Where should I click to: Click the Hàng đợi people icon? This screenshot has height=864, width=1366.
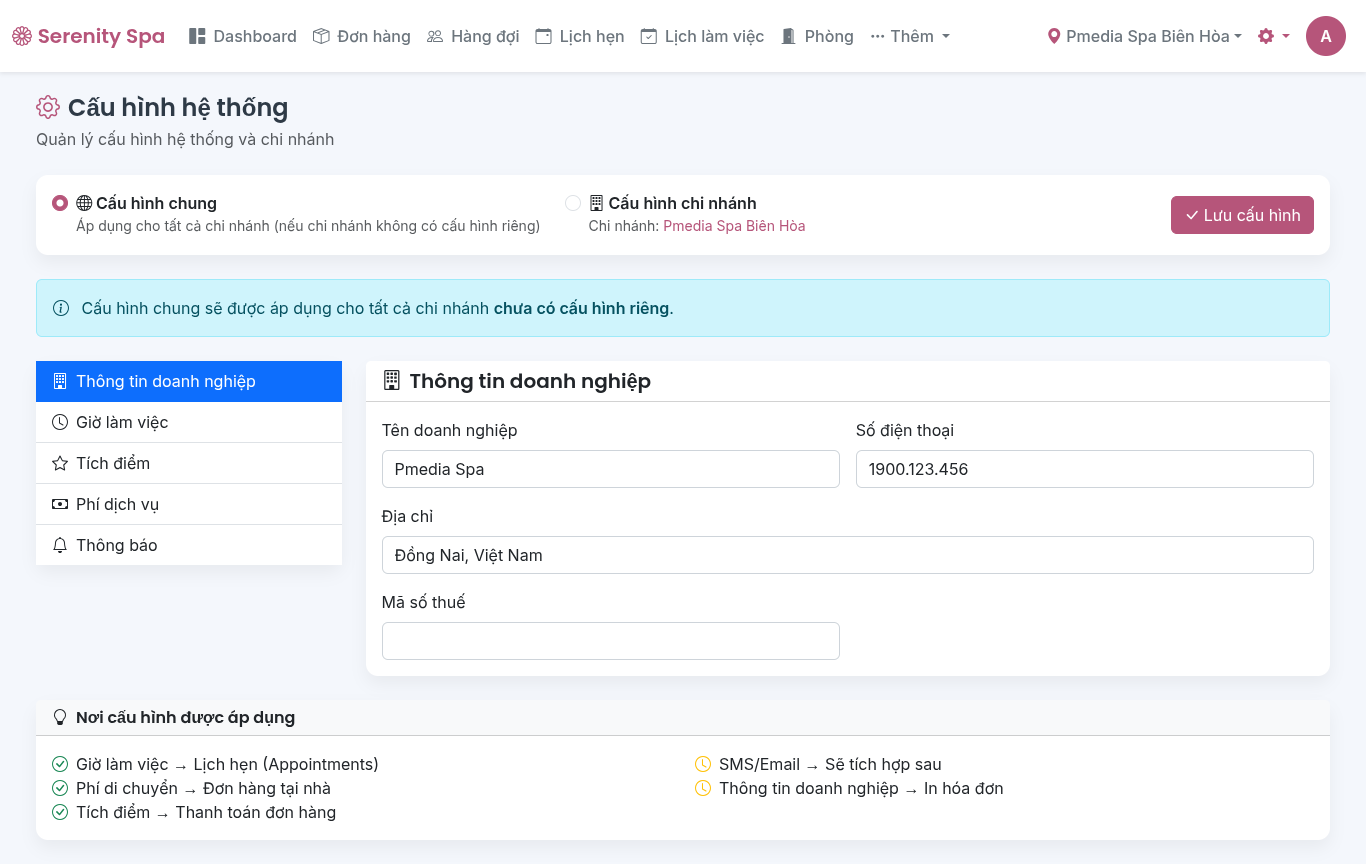435,36
